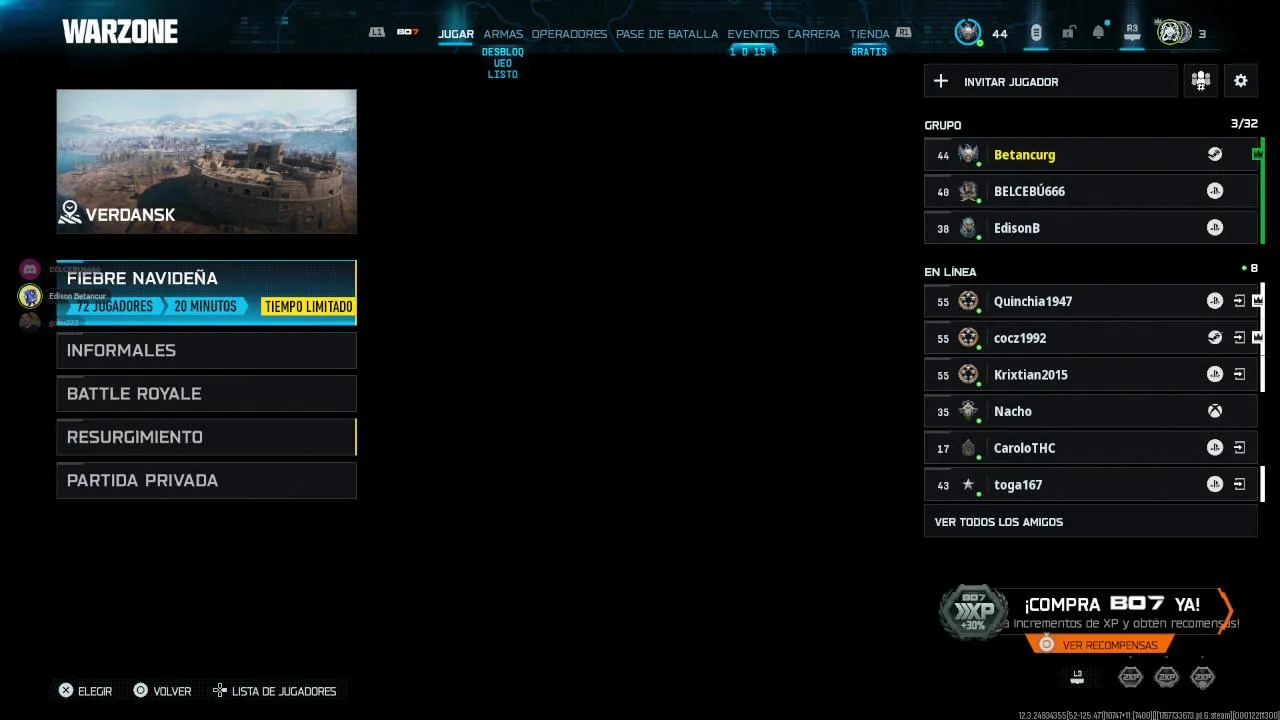Click the VOLVER prompt at bottom
Image resolution: width=1280 pixels, height=720 pixels.
(x=162, y=691)
